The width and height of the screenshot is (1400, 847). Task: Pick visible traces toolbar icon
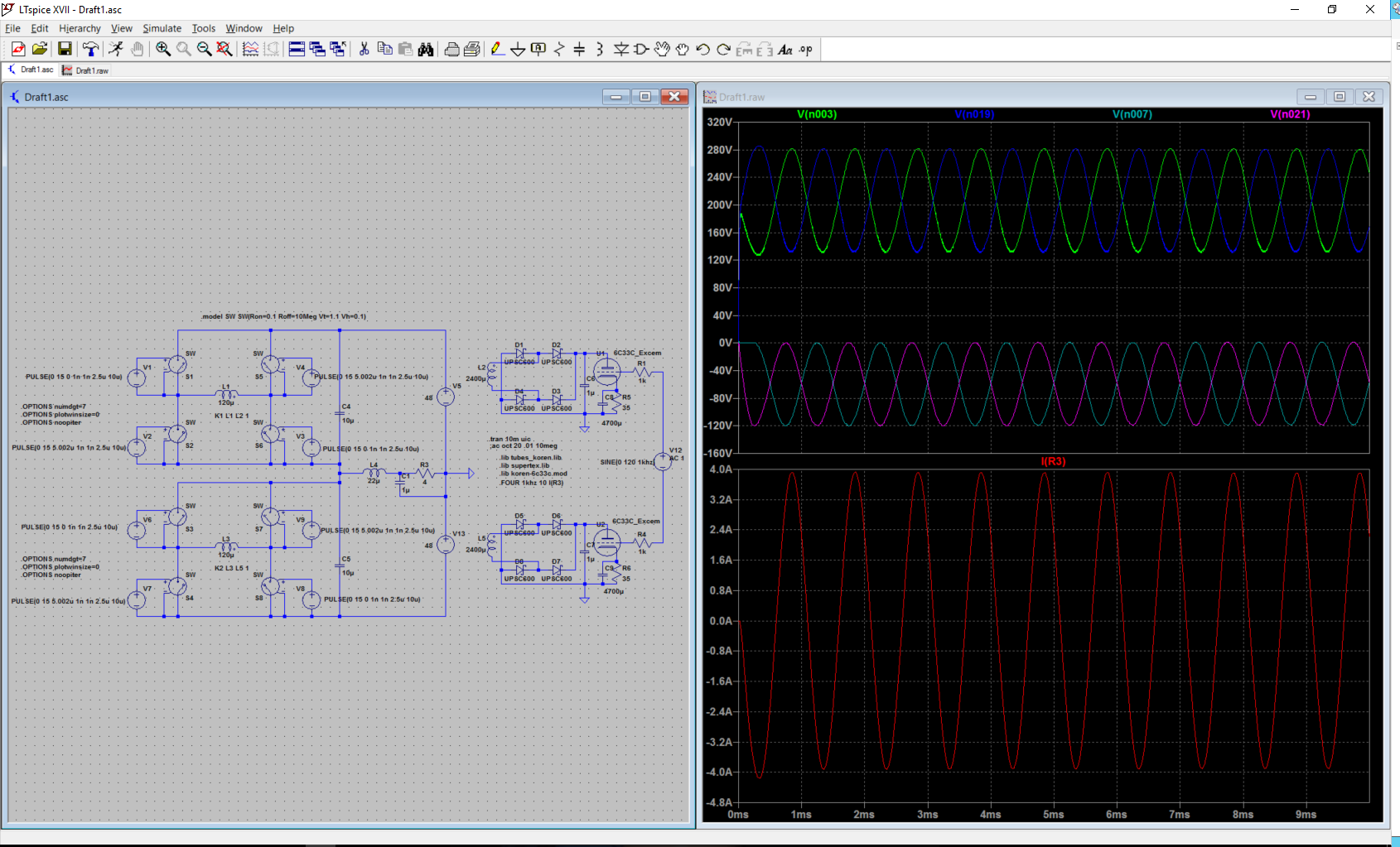tap(250, 50)
